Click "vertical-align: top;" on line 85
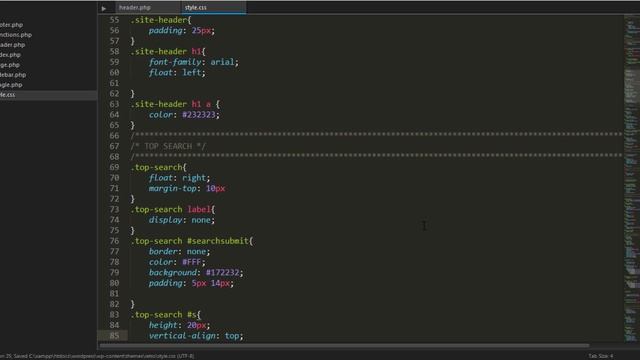Screen dimensions: 640x360 click(196, 336)
